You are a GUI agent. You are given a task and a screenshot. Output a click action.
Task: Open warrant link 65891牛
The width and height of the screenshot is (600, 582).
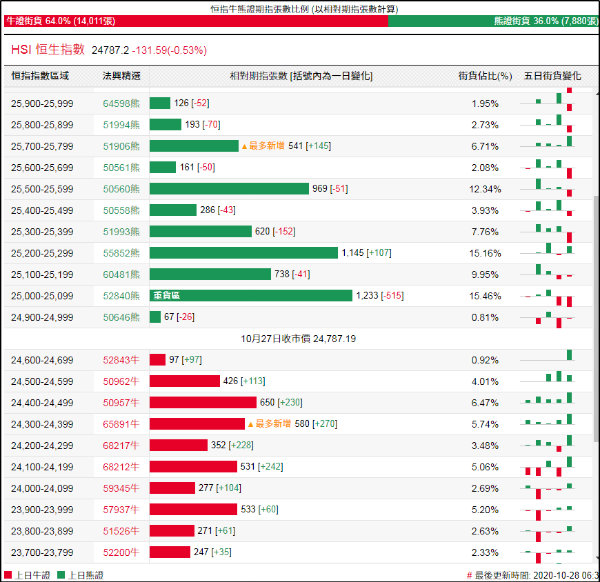pyautogui.click(x=121, y=424)
